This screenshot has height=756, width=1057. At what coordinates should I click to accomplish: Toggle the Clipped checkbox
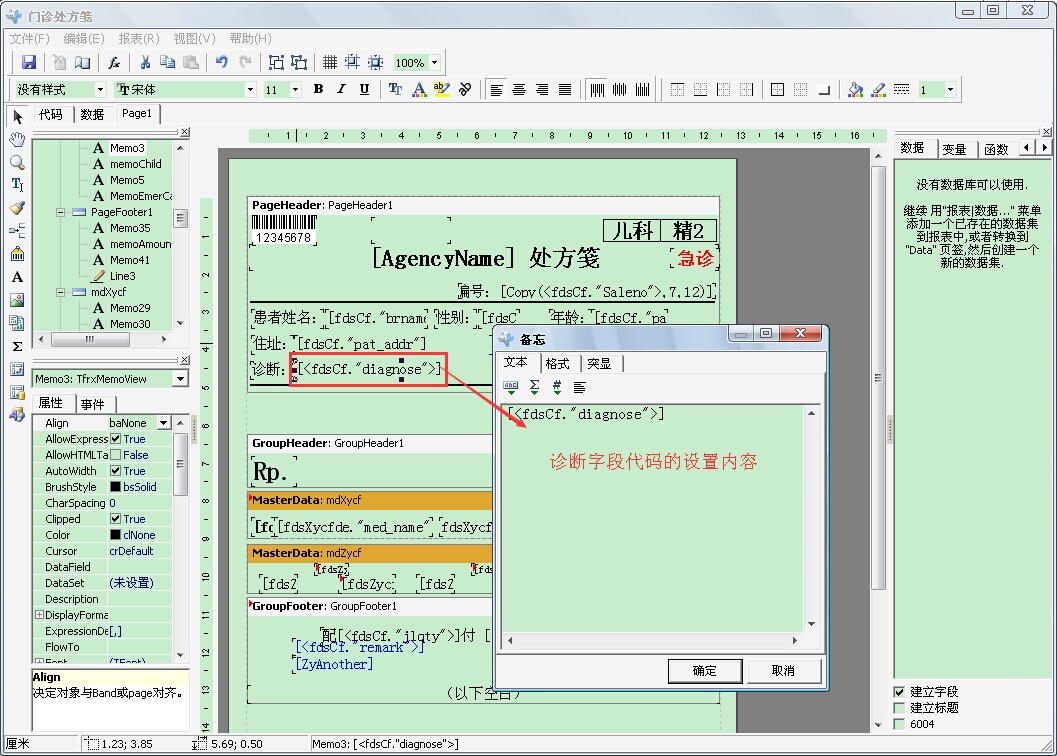[x=115, y=519]
